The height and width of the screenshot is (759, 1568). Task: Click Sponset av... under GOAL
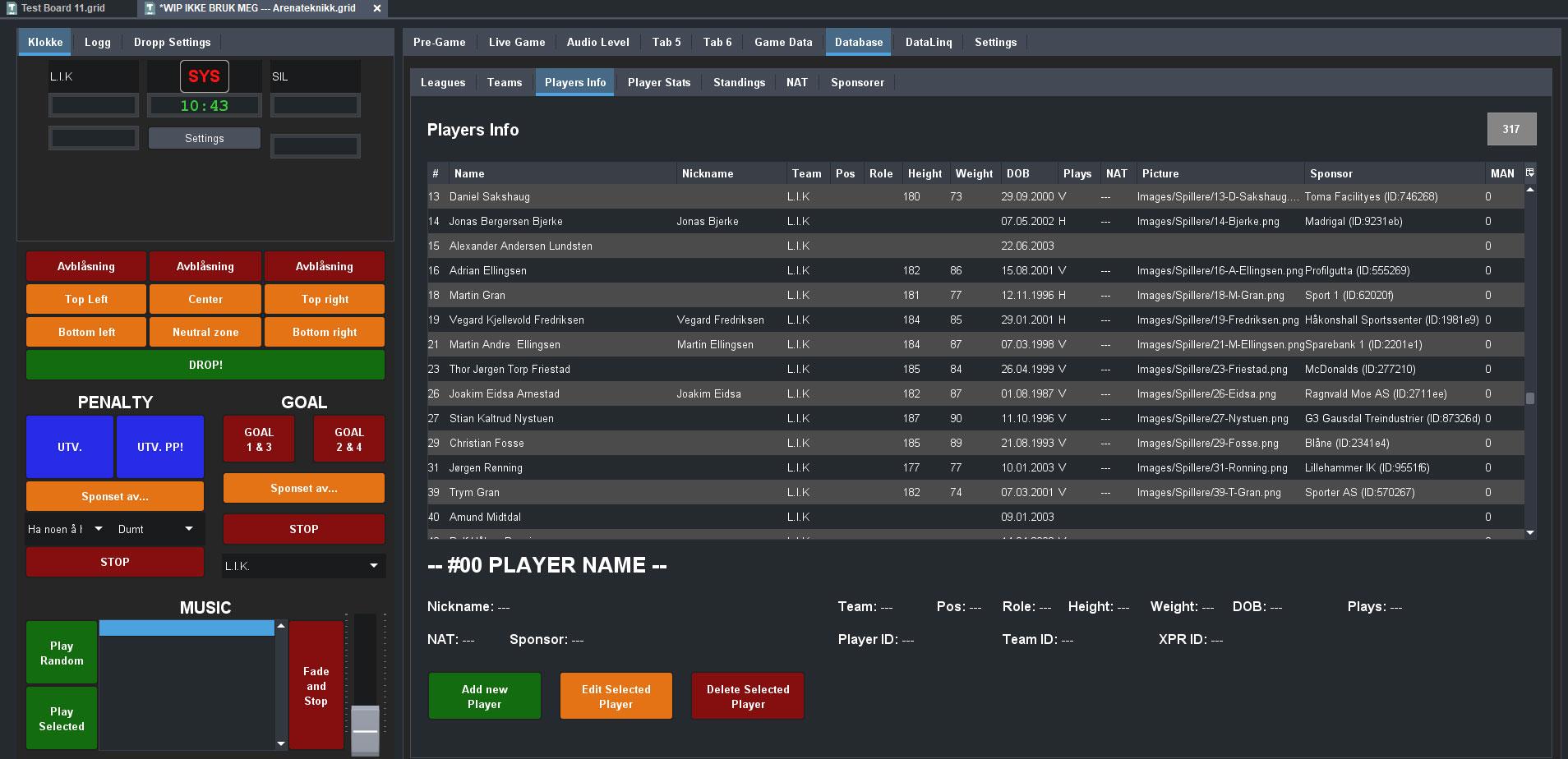pos(304,488)
